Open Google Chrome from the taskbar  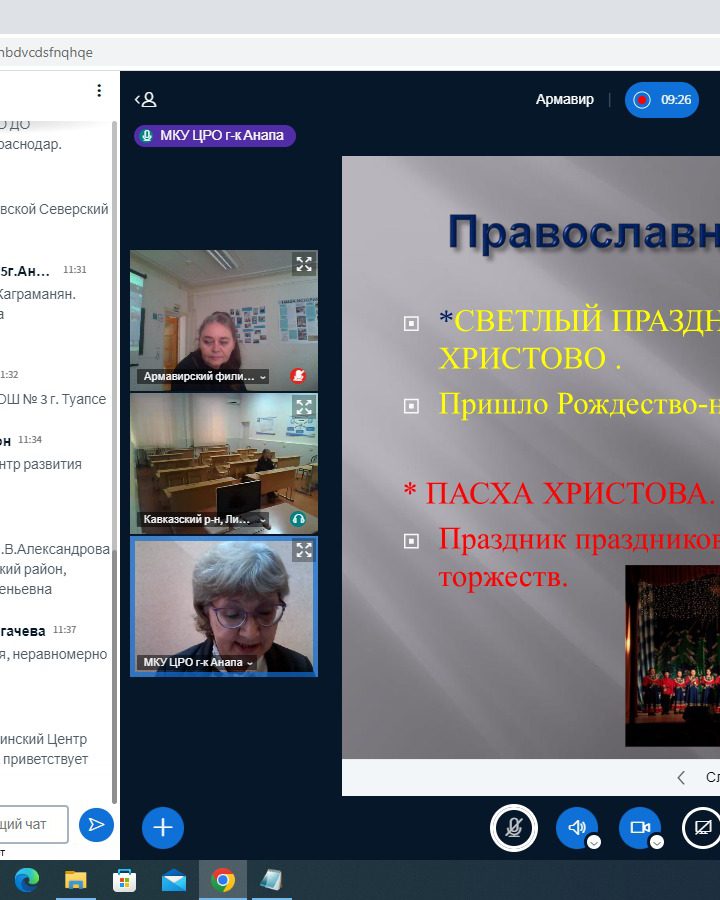point(224,880)
